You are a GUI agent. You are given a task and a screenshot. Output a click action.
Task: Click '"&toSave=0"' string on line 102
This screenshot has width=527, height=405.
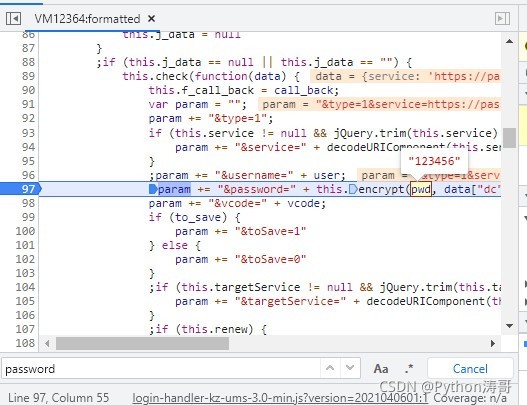271,259
